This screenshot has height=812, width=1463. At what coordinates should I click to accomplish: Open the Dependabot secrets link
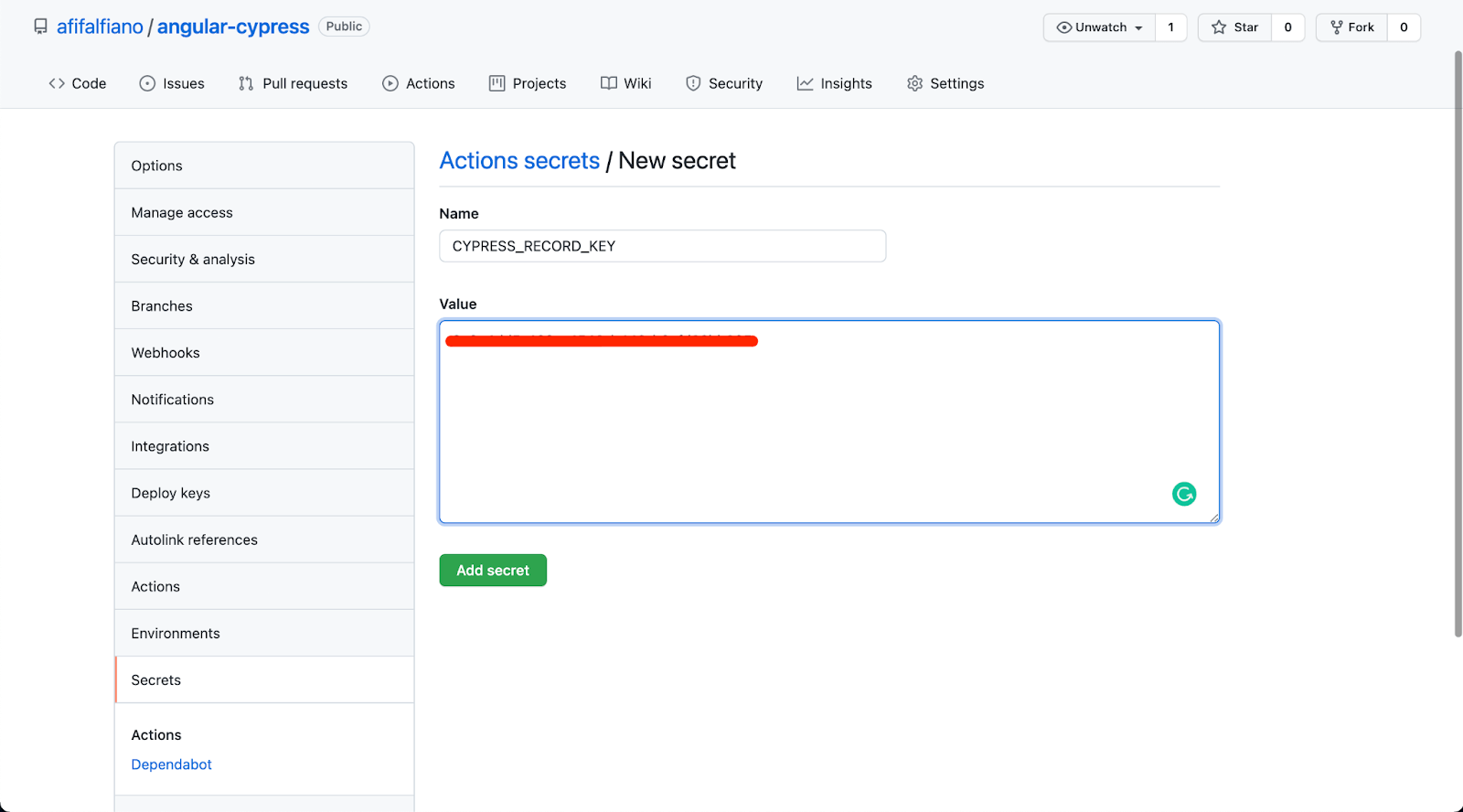point(171,764)
